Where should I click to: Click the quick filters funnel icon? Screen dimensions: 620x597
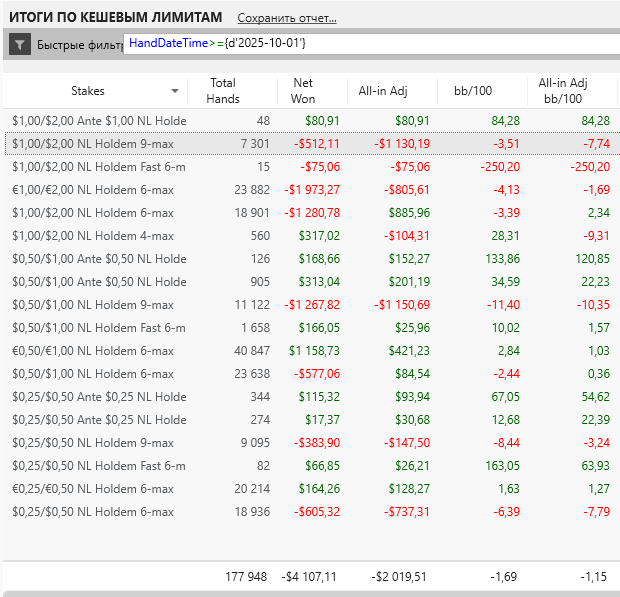(20, 44)
